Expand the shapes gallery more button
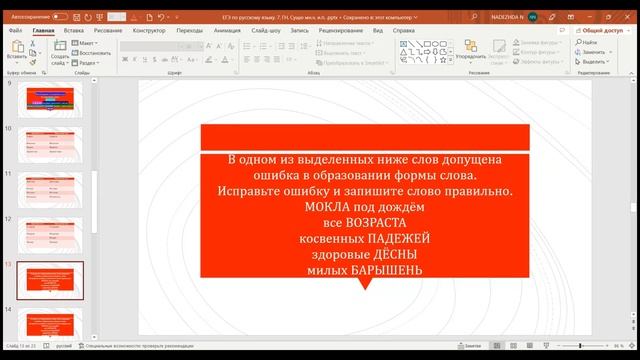The height and width of the screenshot is (360, 640). (451, 60)
